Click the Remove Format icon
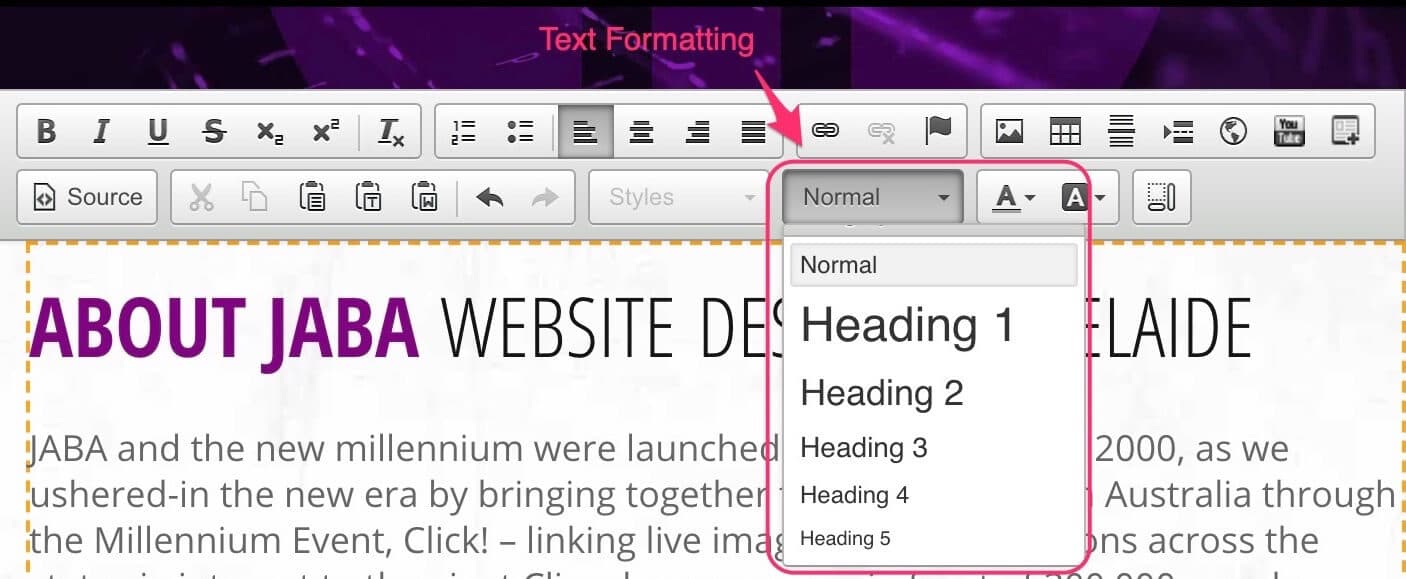 point(390,131)
